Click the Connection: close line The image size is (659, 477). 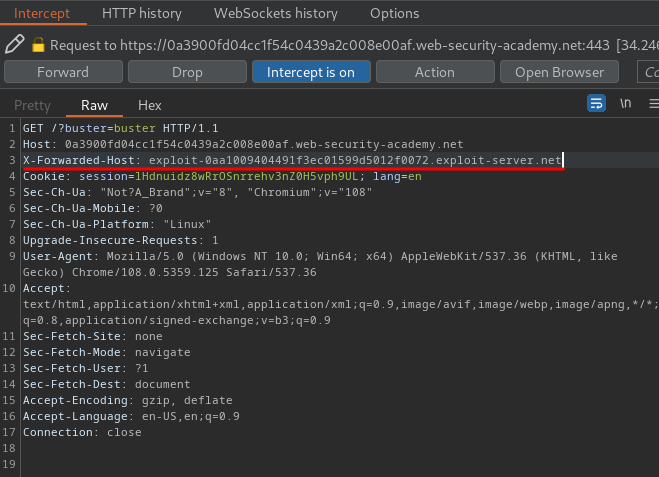[x=82, y=432]
